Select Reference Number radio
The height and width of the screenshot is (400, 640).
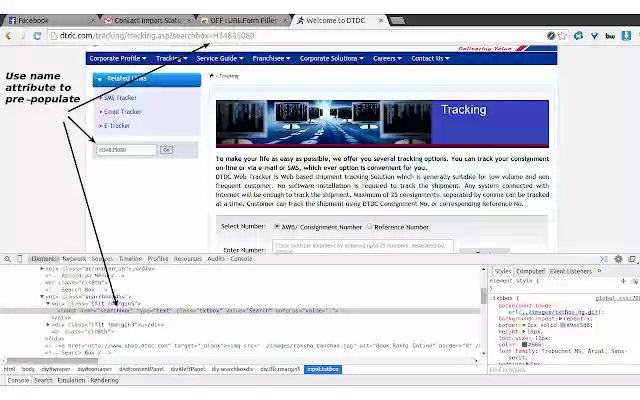[369, 226]
